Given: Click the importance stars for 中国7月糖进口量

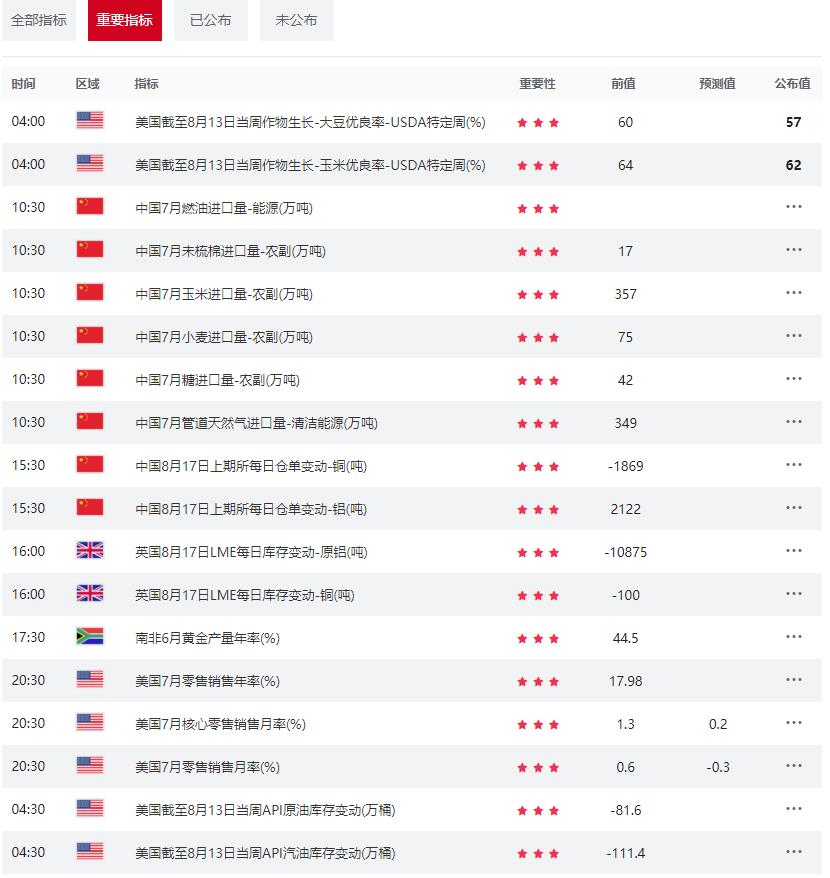Looking at the screenshot, I should click(539, 379).
